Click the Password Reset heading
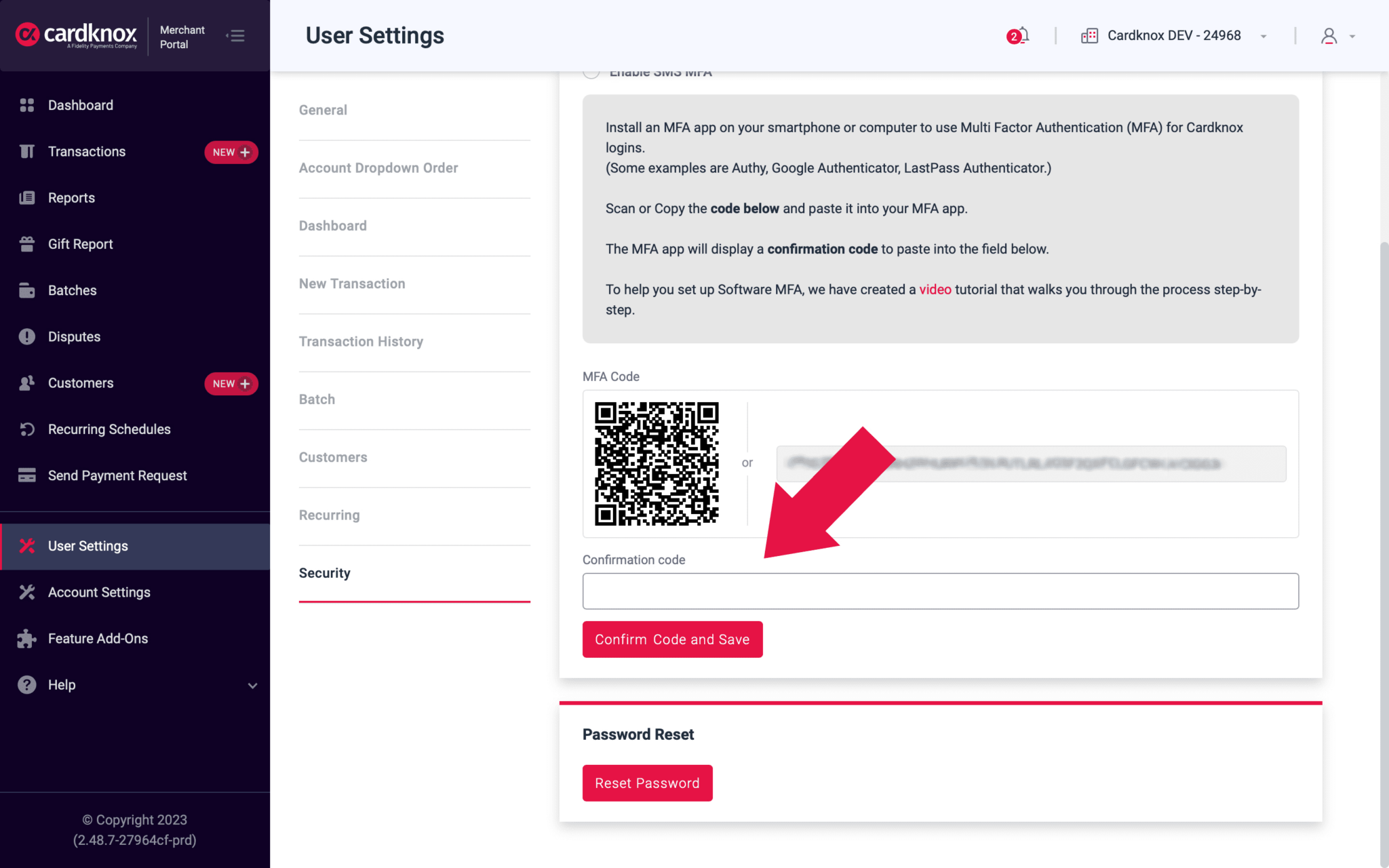1389x868 pixels. pyautogui.click(x=638, y=734)
